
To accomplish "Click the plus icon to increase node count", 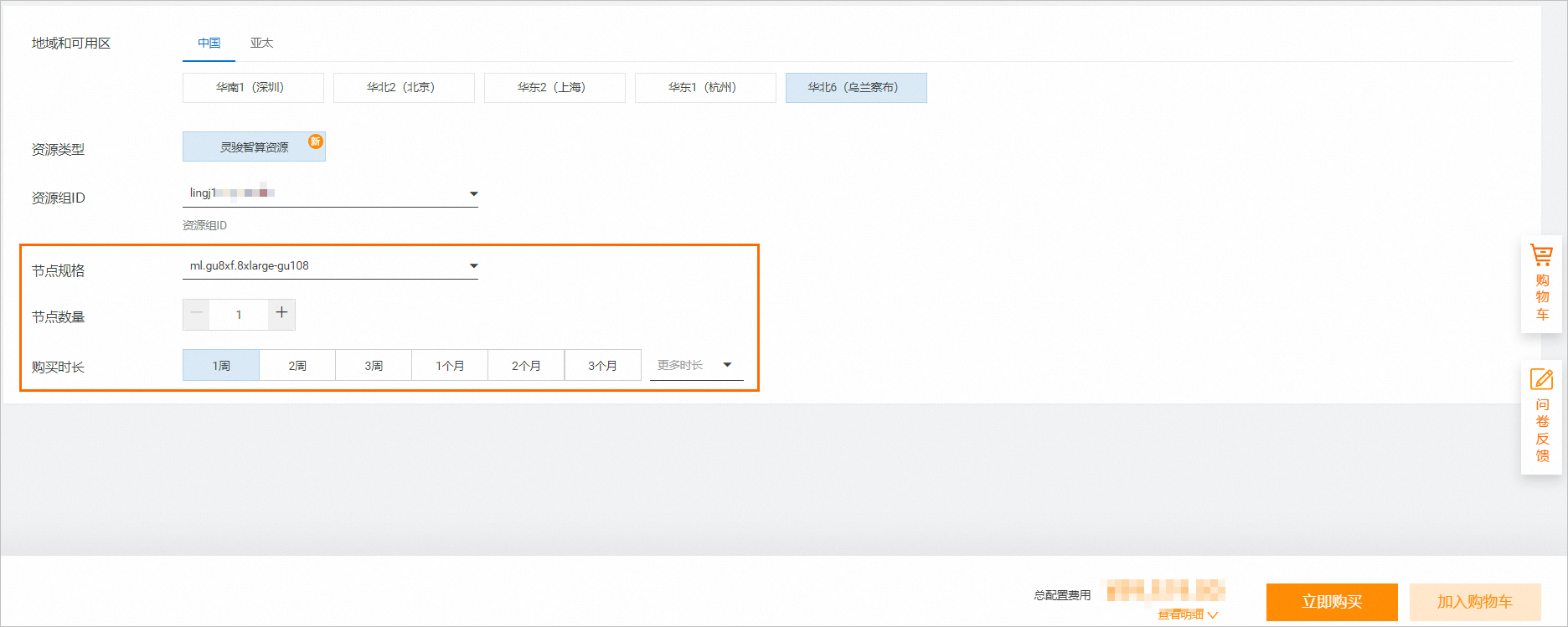I will click(x=281, y=313).
